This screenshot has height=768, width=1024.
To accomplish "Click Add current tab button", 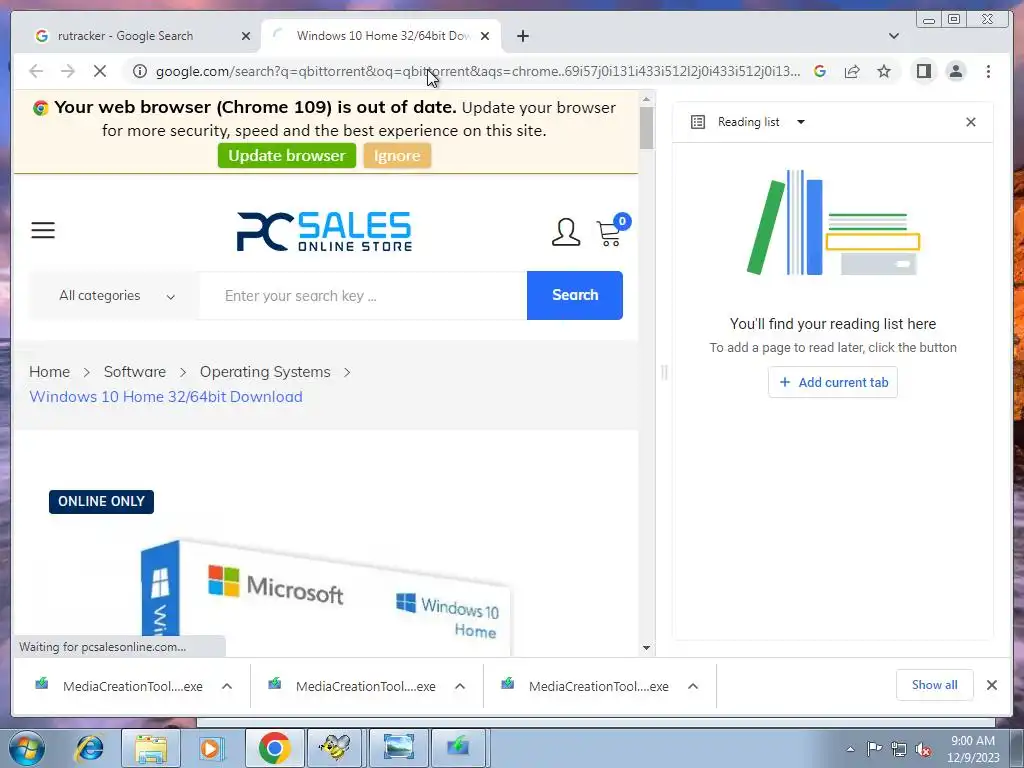I will (833, 382).
